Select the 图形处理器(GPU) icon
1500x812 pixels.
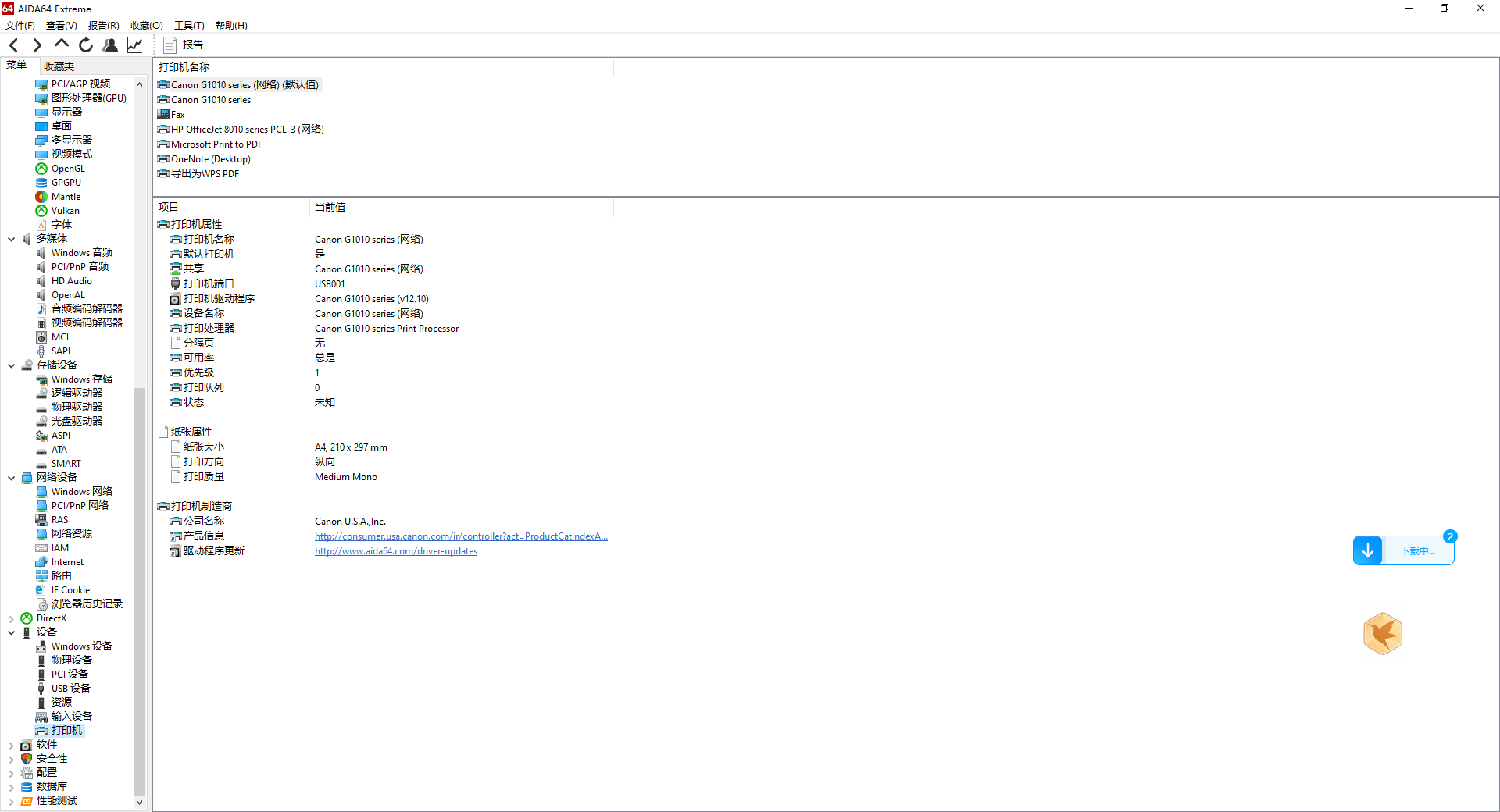pos(41,98)
